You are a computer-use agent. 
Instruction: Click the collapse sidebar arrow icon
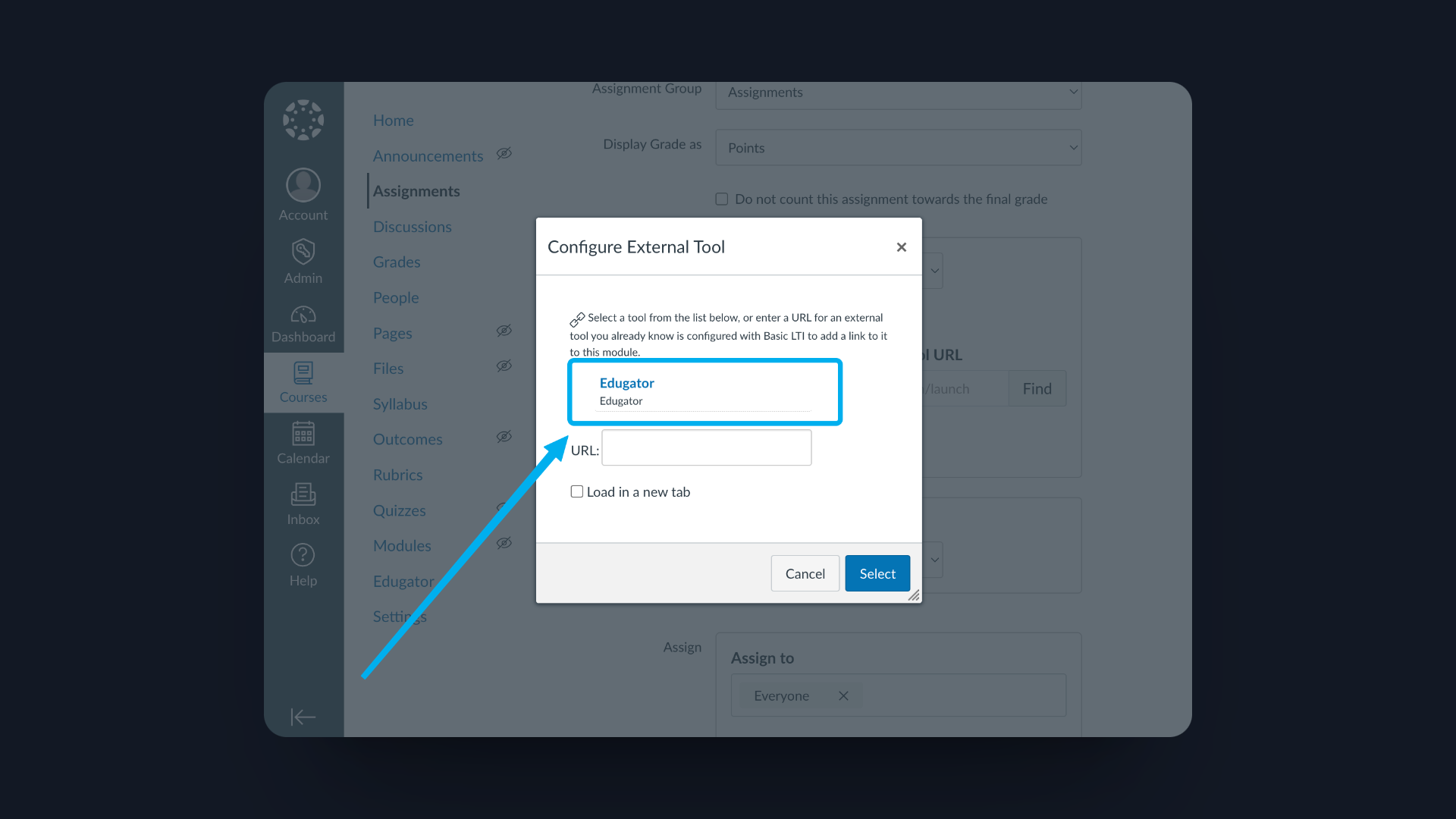pyautogui.click(x=302, y=716)
